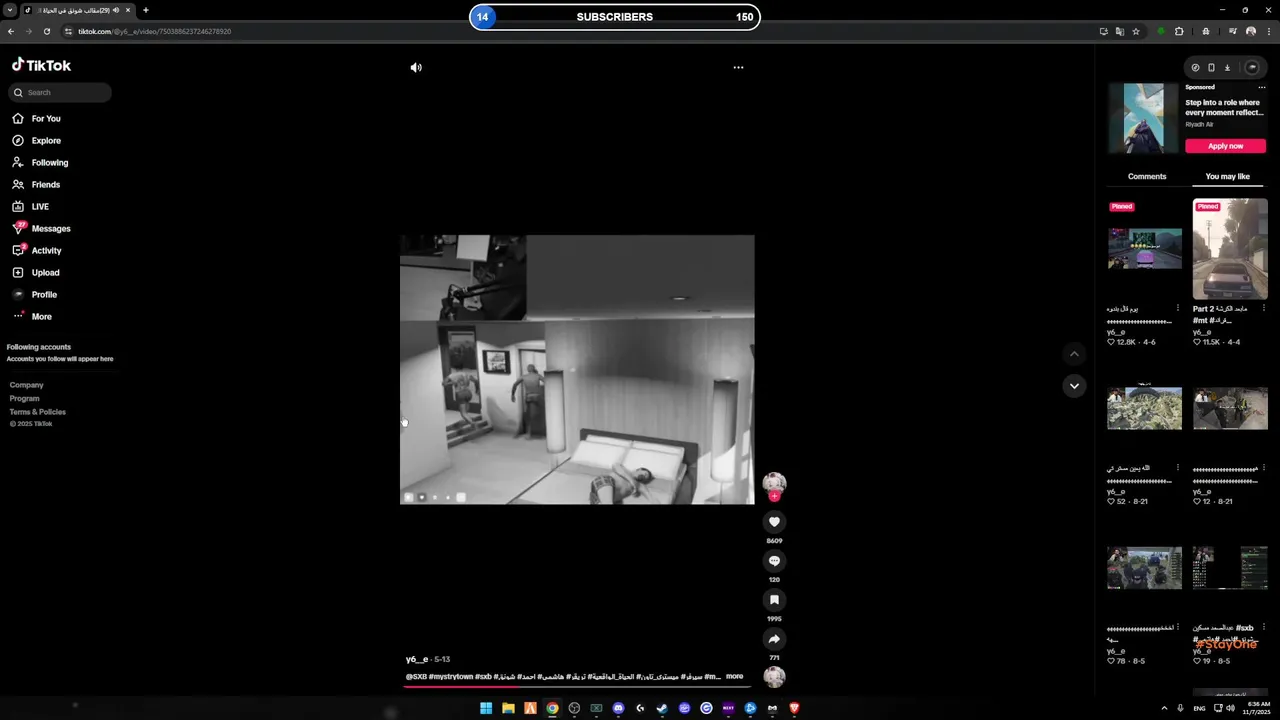Open the tab search dropdown arrow

(9, 10)
